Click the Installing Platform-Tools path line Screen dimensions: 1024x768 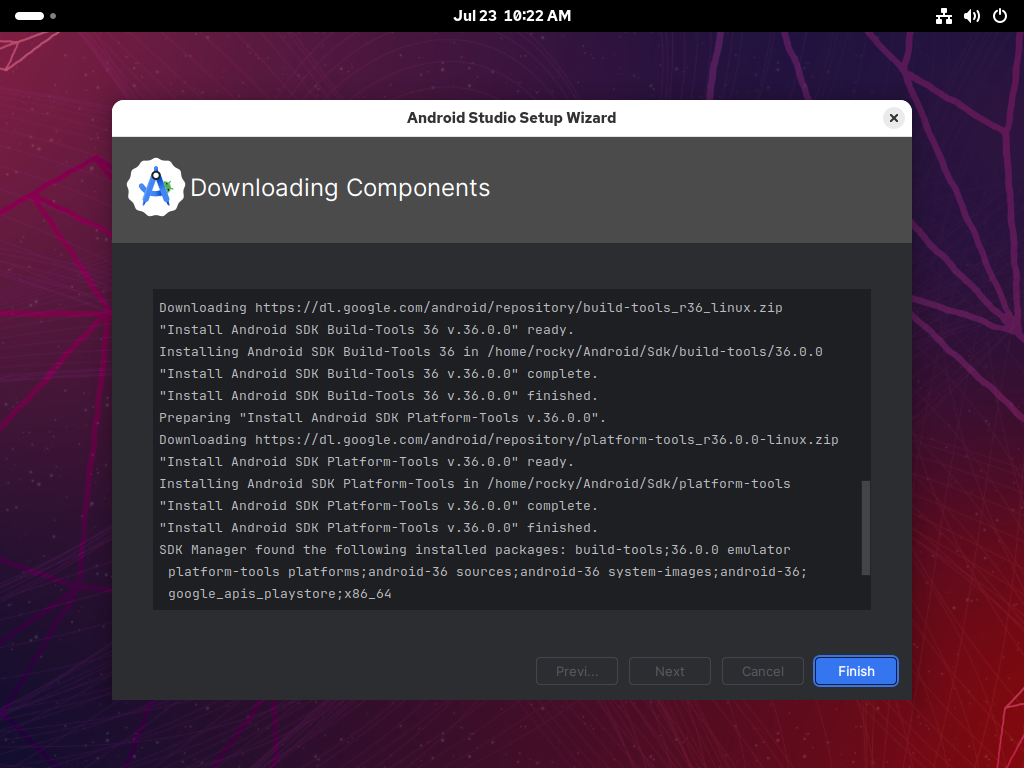pyautogui.click(x=475, y=484)
